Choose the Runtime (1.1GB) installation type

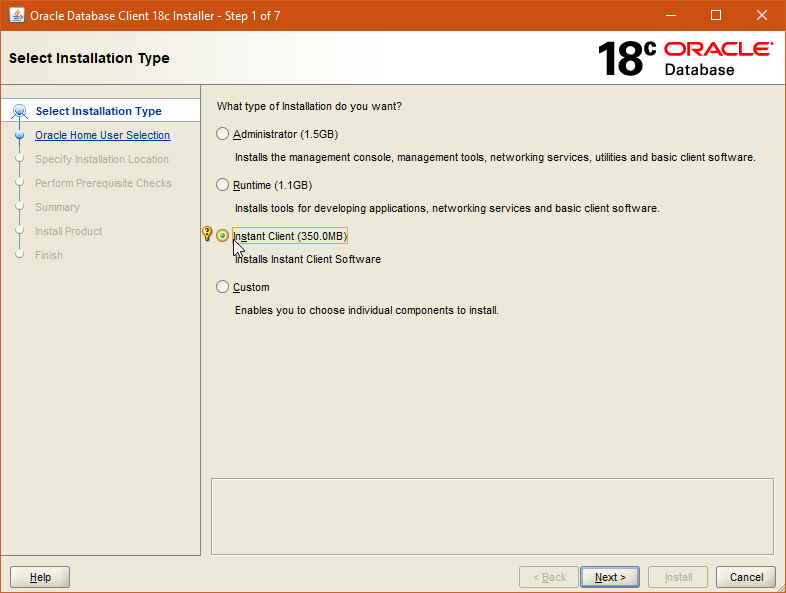(x=222, y=185)
